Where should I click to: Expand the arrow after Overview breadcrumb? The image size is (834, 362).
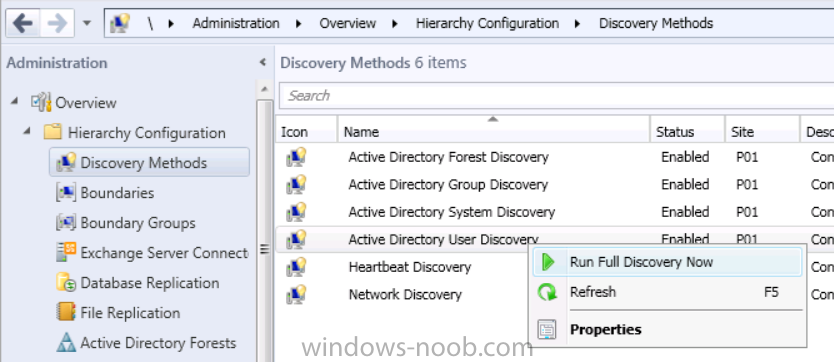[x=395, y=23]
